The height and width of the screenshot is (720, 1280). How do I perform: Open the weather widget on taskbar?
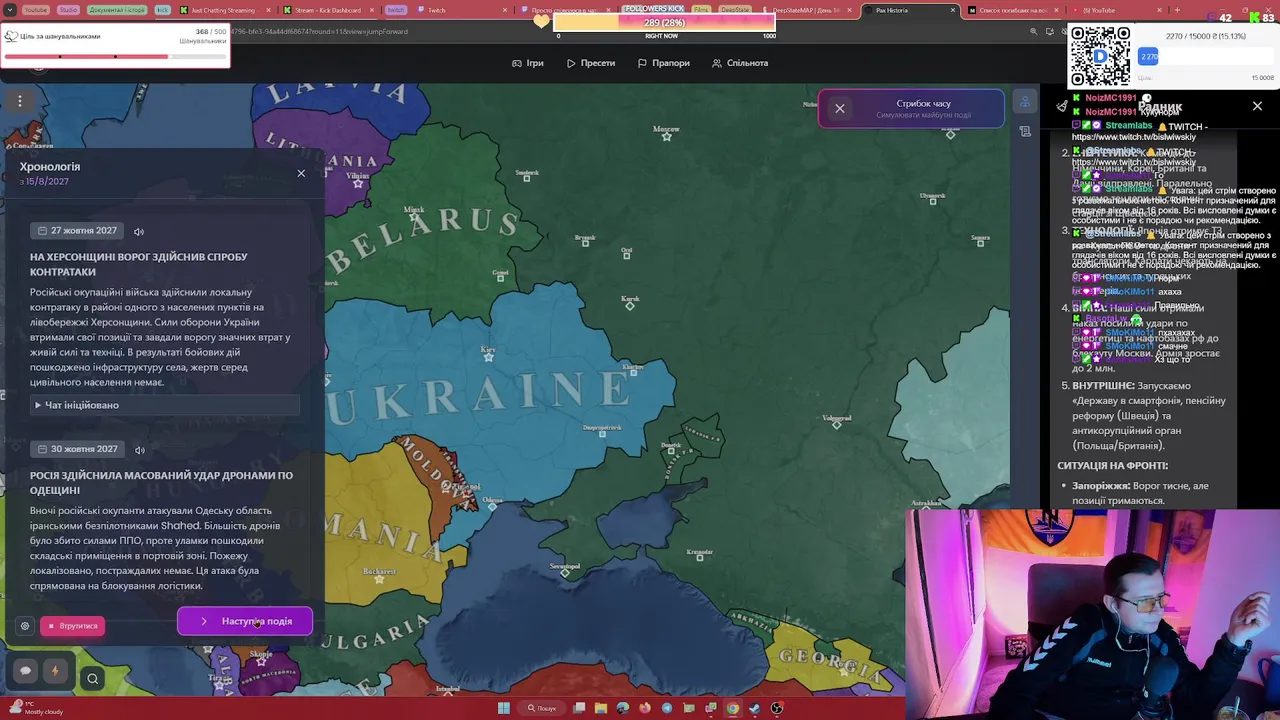click(36, 708)
